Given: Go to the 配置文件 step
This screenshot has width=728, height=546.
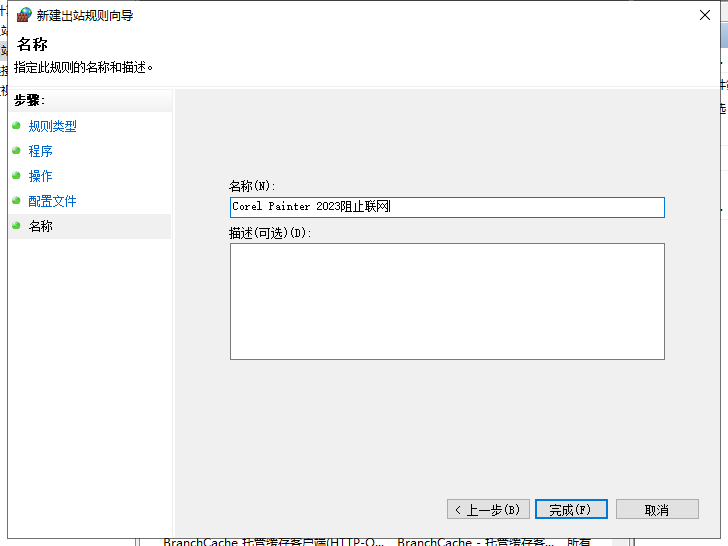Looking at the screenshot, I should pos(52,201).
